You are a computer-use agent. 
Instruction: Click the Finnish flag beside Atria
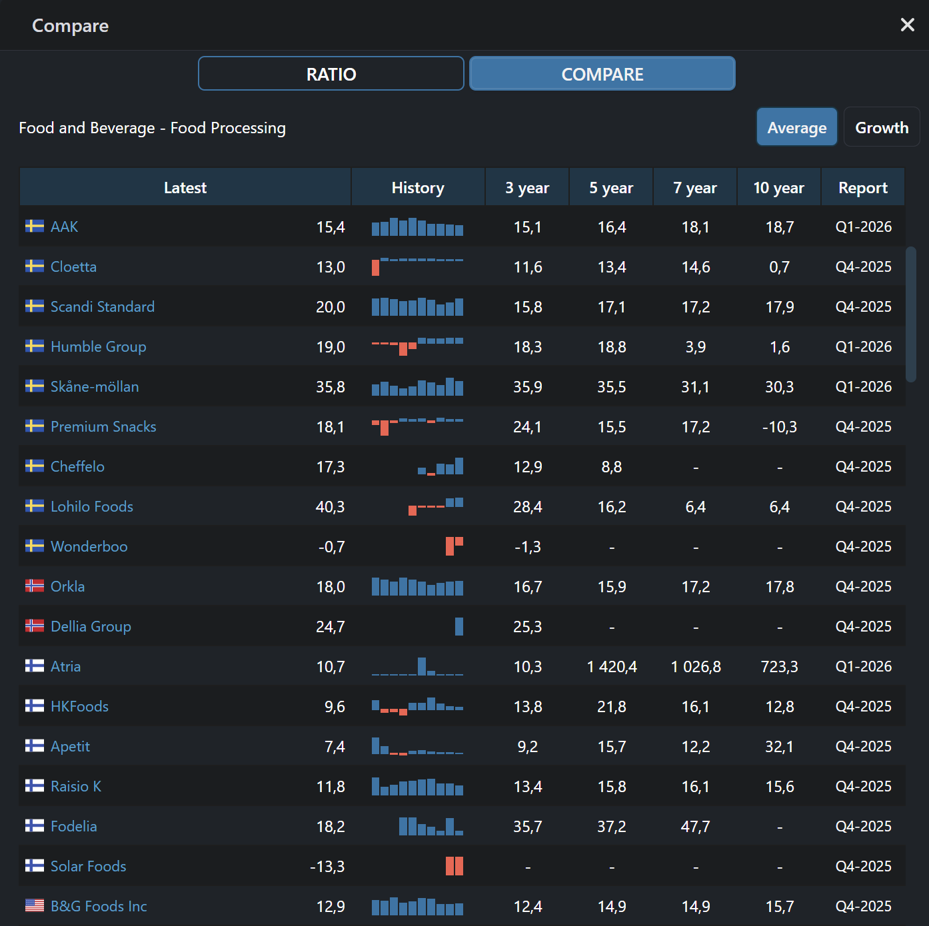click(34, 665)
